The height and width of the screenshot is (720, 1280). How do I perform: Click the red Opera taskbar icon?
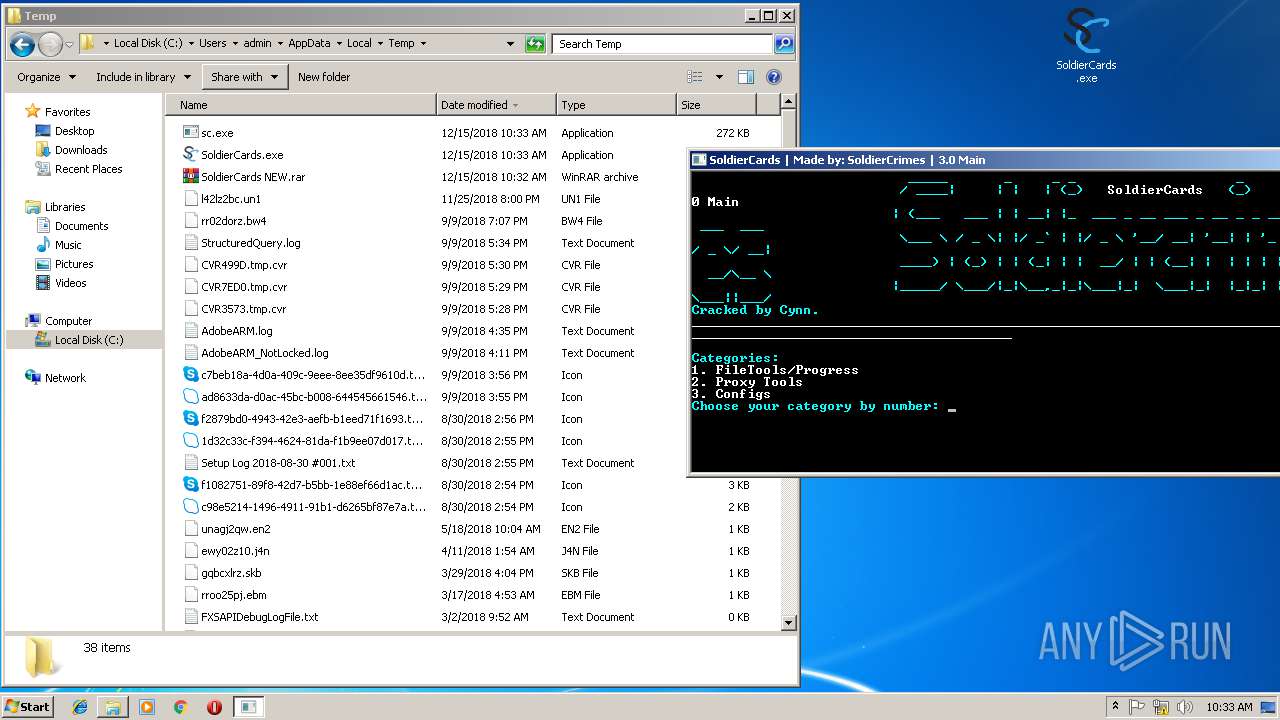214,707
